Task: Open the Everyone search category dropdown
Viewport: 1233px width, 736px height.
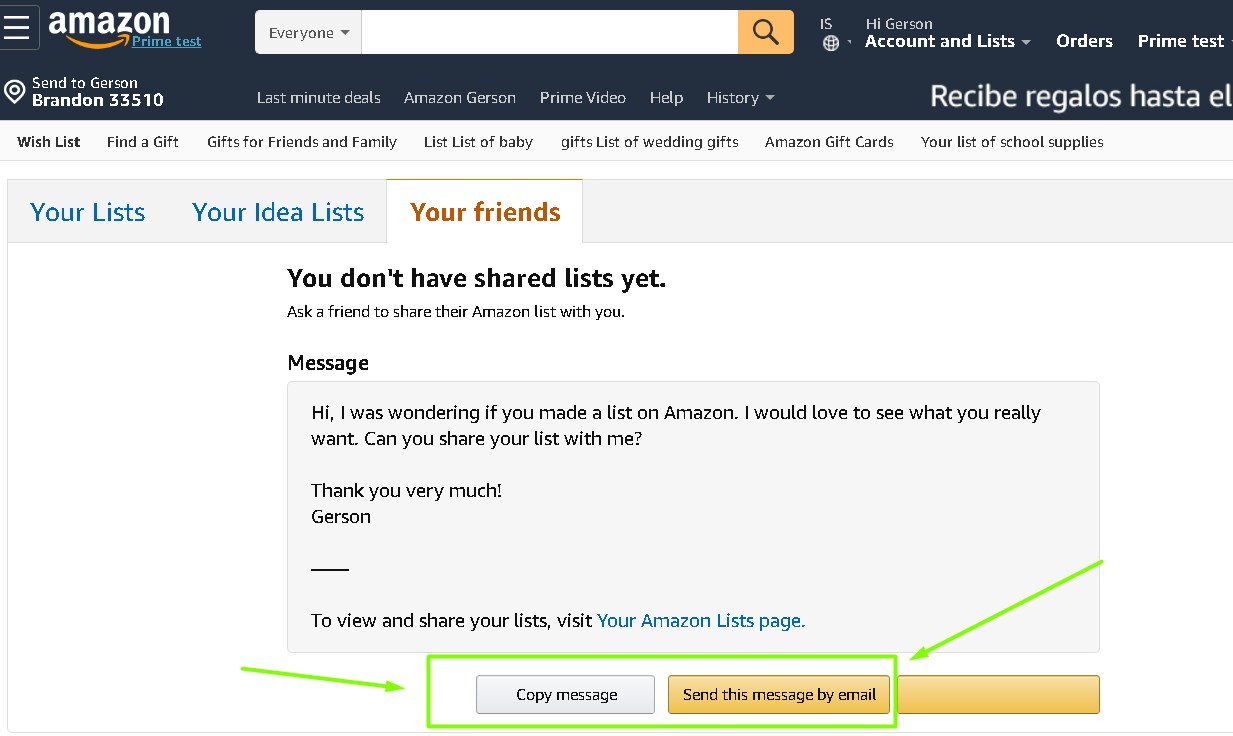Action: coord(308,33)
